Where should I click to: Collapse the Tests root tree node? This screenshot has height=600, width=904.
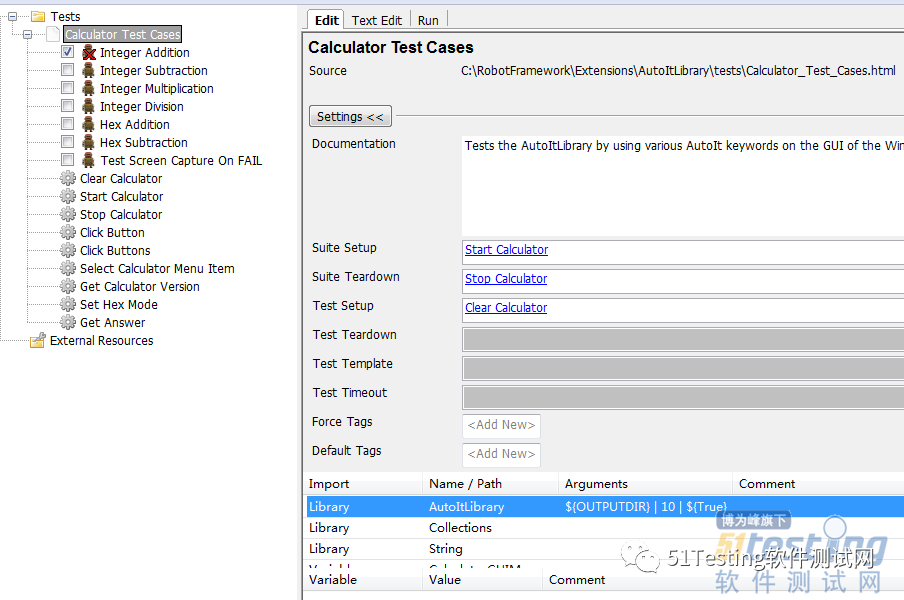(x=12, y=17)
